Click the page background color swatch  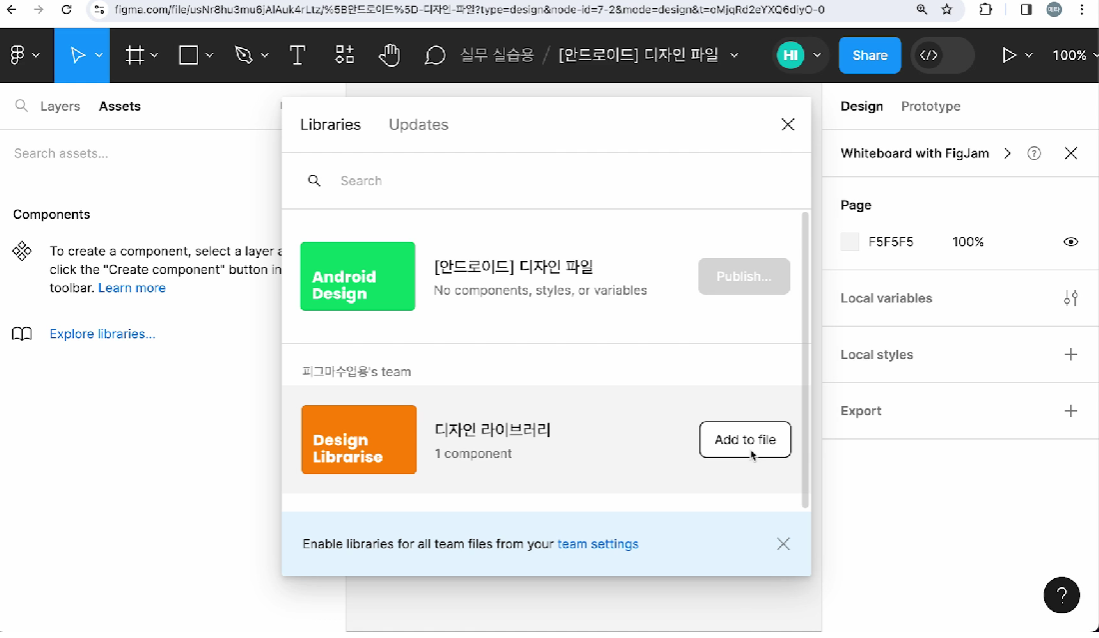pos(849,242)
